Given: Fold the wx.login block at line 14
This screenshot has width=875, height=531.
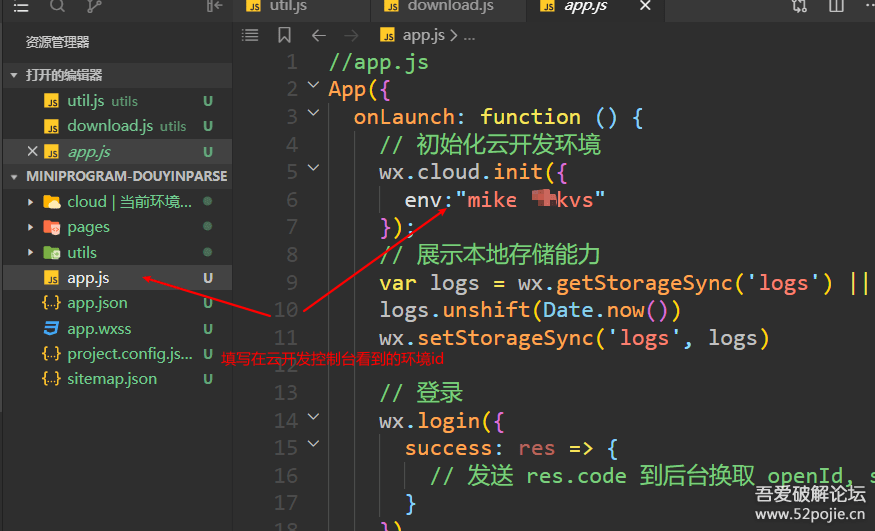Looking at the screenshot, I should (x=314, y=417).
